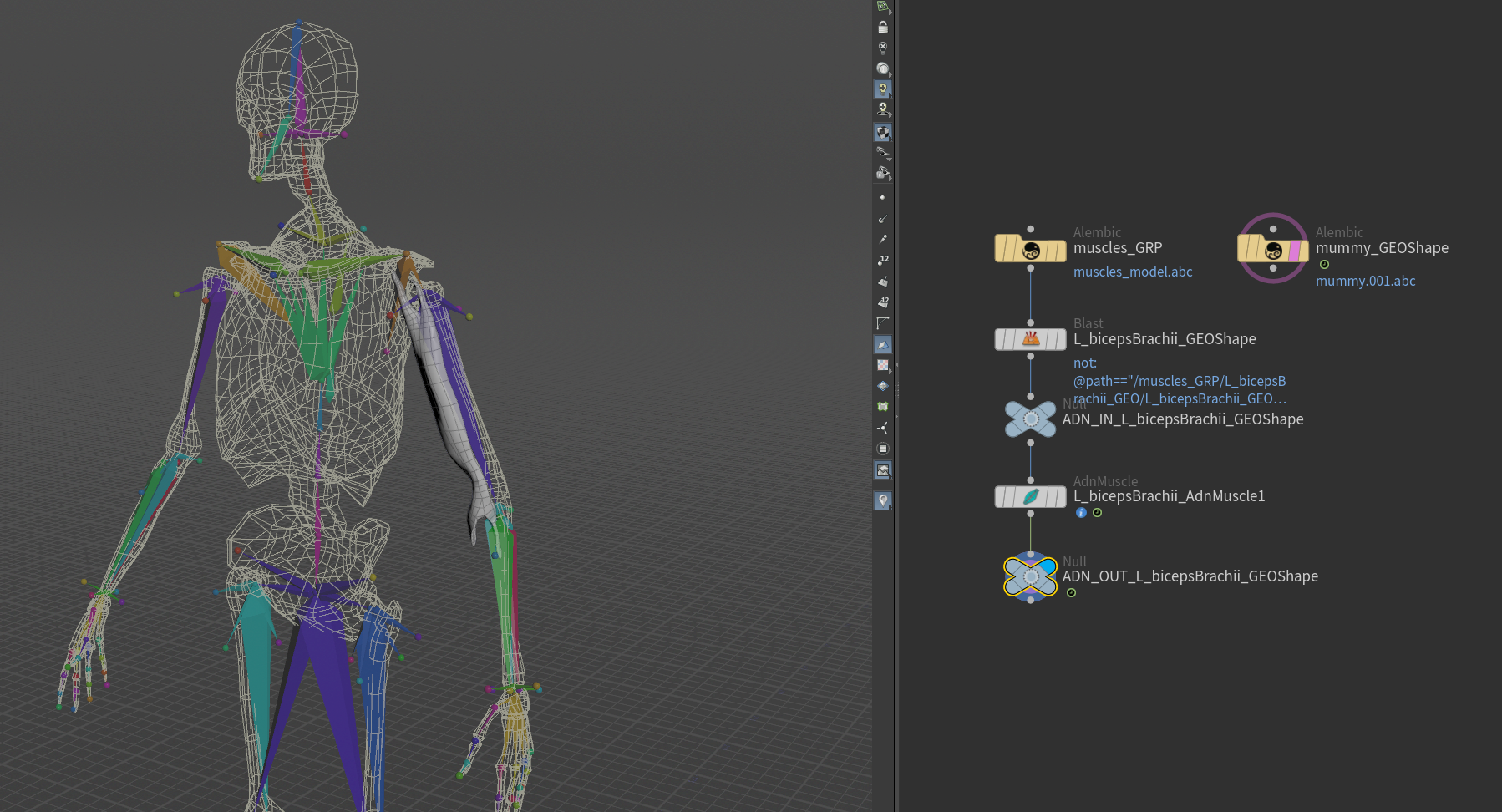Toggle display points dot icon
This screenshot has height=812, width=1502.
click(883, 198)
